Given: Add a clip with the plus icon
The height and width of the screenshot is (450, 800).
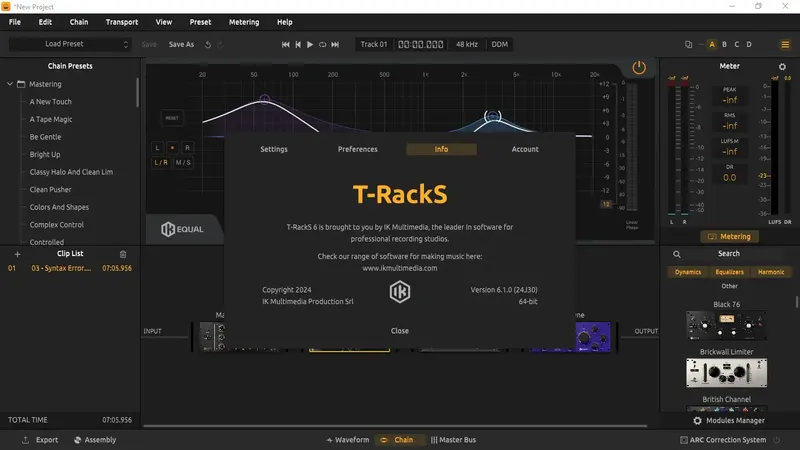Looking at the screenshot, I should coord(17,254).
